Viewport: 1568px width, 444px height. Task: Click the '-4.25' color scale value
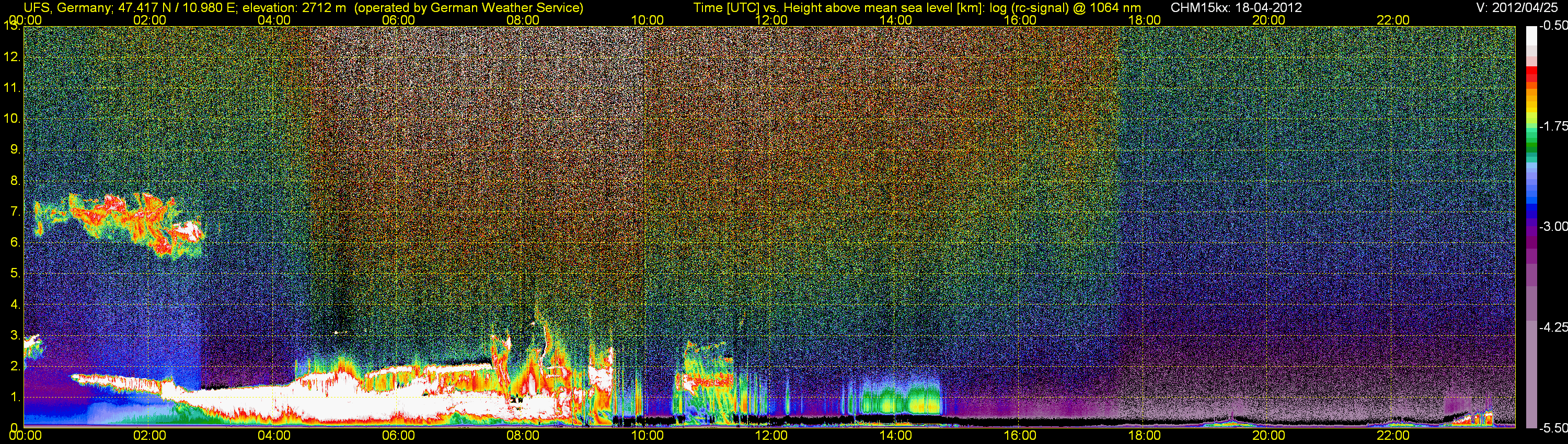pos(1553,327)
